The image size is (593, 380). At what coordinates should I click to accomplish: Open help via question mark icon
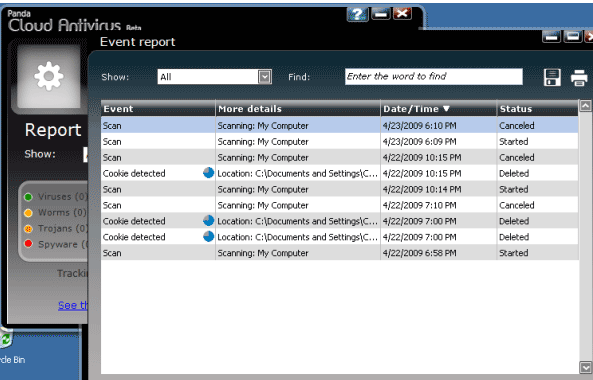click(x=357, y=14)
